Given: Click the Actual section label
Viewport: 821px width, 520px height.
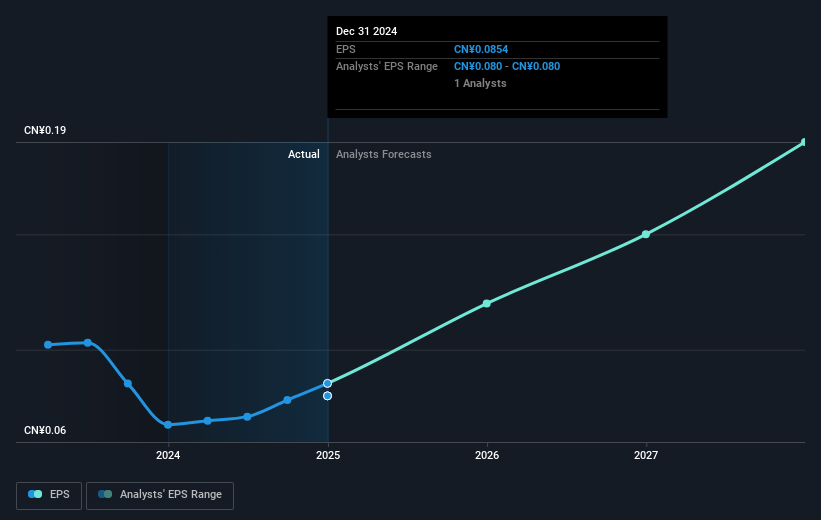Looking at the screenshot, I should point(304,154).
